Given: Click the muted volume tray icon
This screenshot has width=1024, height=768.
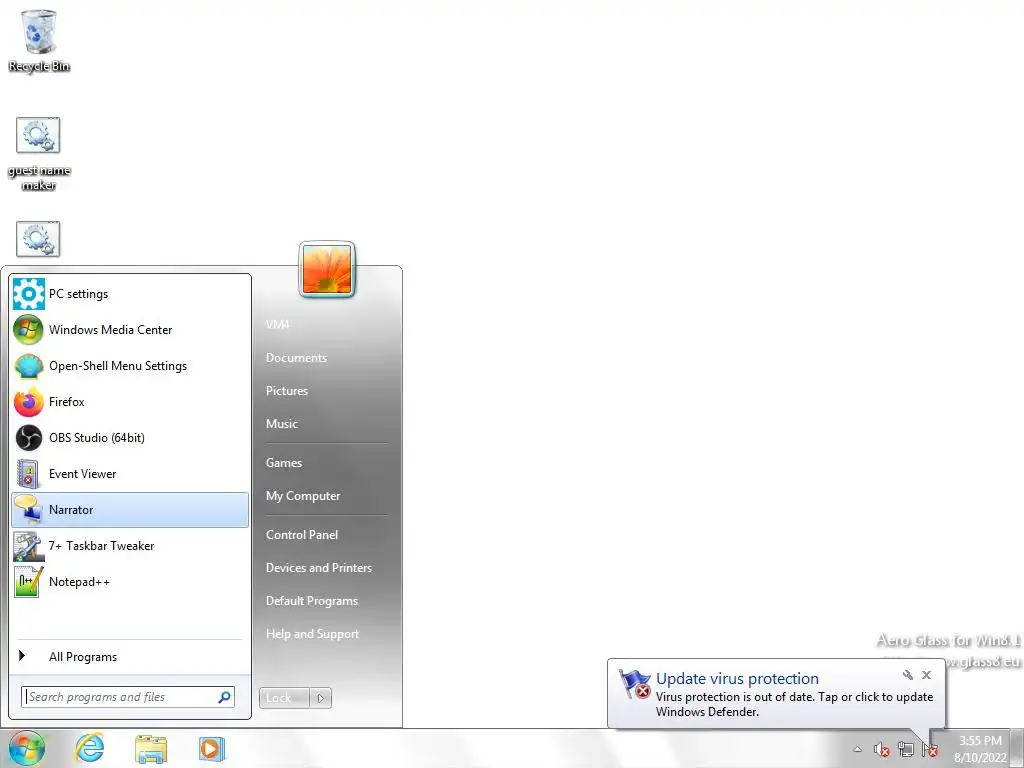Looking at the screenshot, I should [882, 750].
